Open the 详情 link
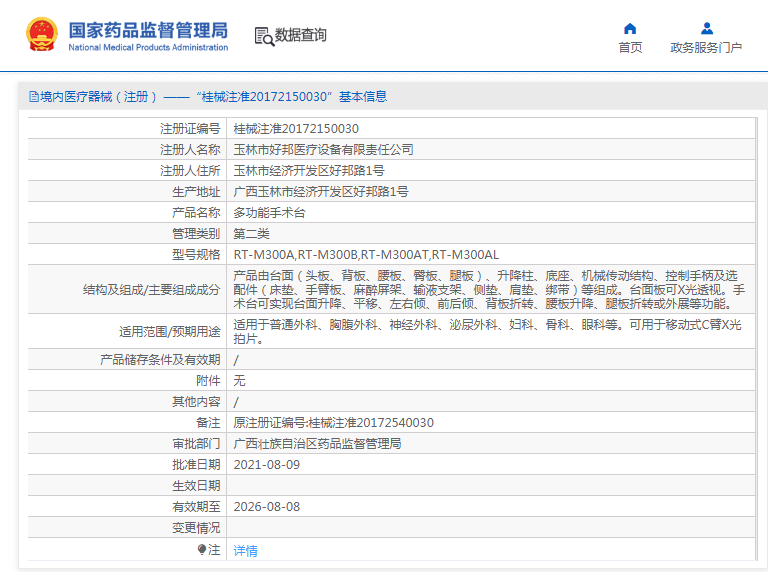 245,551
